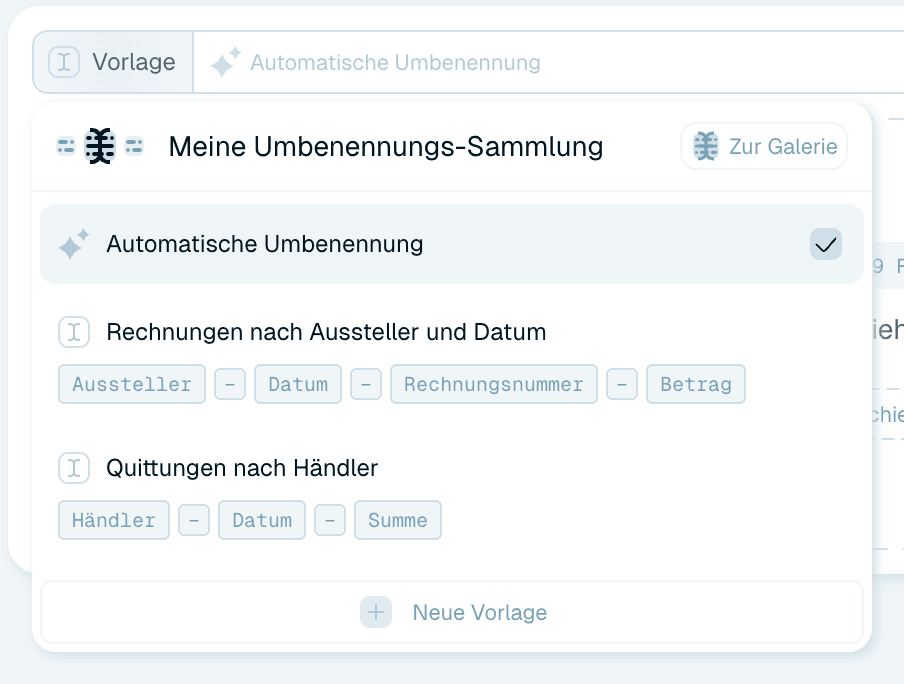Choose Quittungen nach Händler template
This screenshot has width=904, height=684.
tap(242, 468)
